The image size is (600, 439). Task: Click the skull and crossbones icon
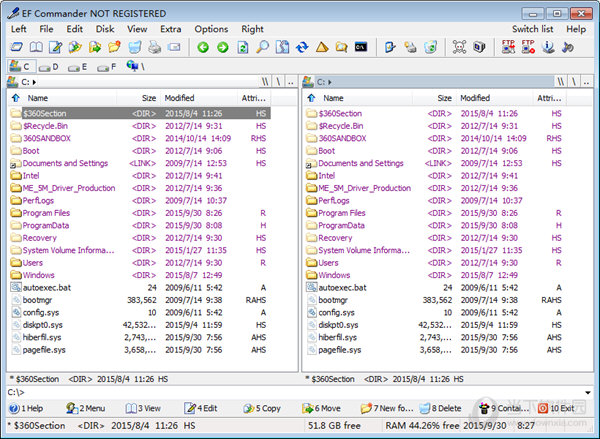(459, 47)
